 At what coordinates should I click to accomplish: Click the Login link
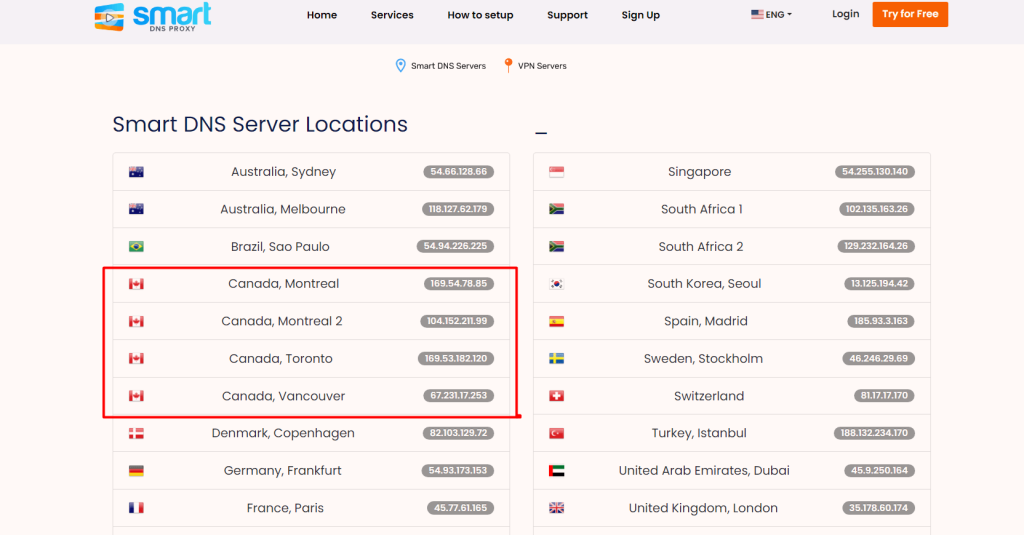pyautogui.click(x=845, y=14)
